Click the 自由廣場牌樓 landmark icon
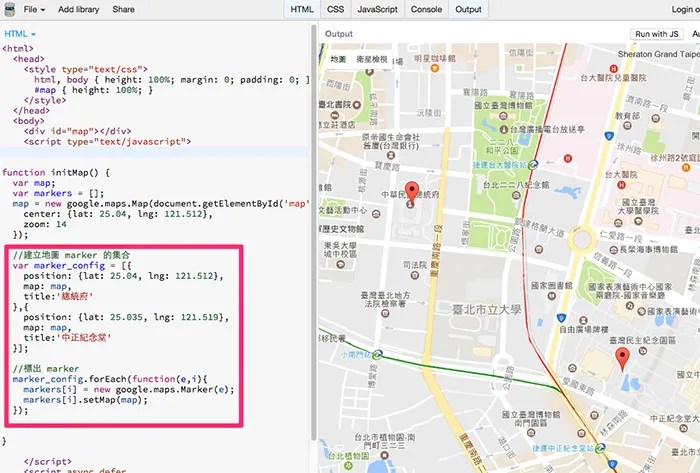 (583, 320)
